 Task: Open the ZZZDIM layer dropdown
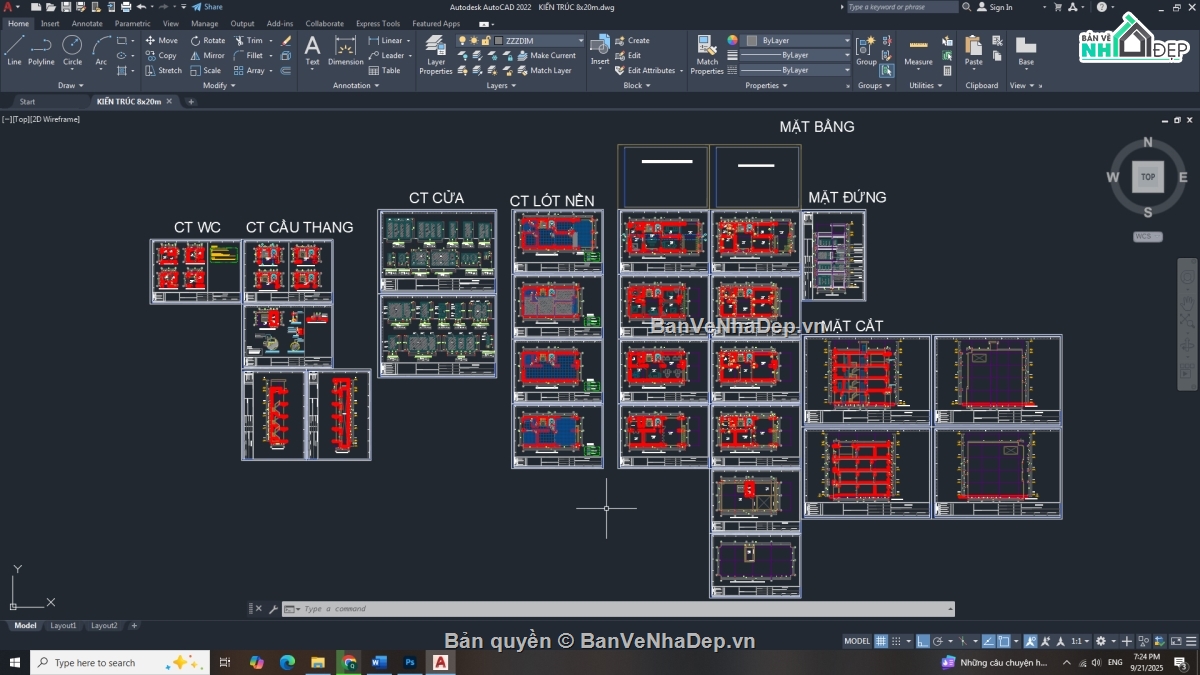[x=538, y=41]
